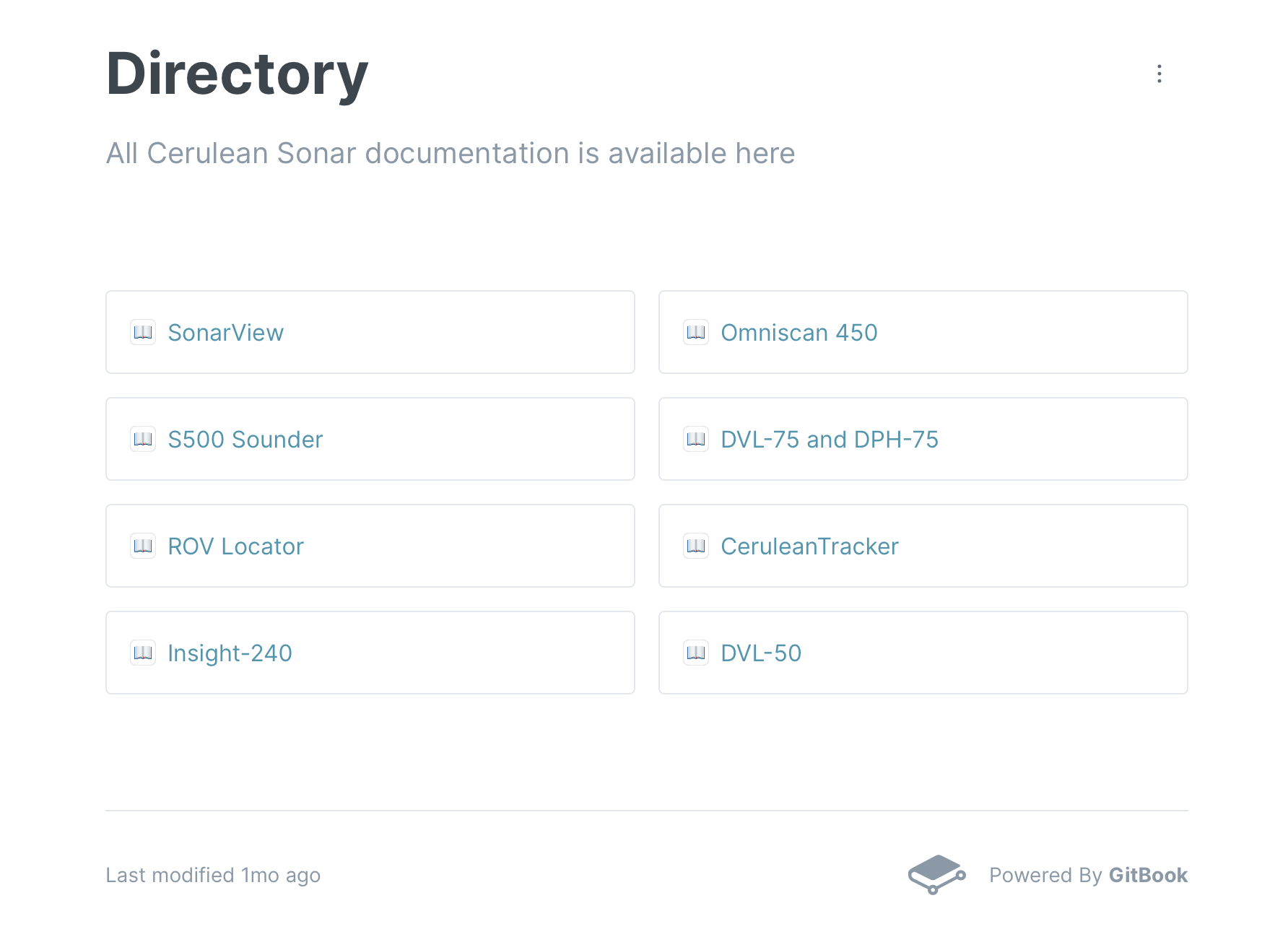Click the book icon beside DVL-50
Screen dimensions: 1288x937
(x=696, y=653)
